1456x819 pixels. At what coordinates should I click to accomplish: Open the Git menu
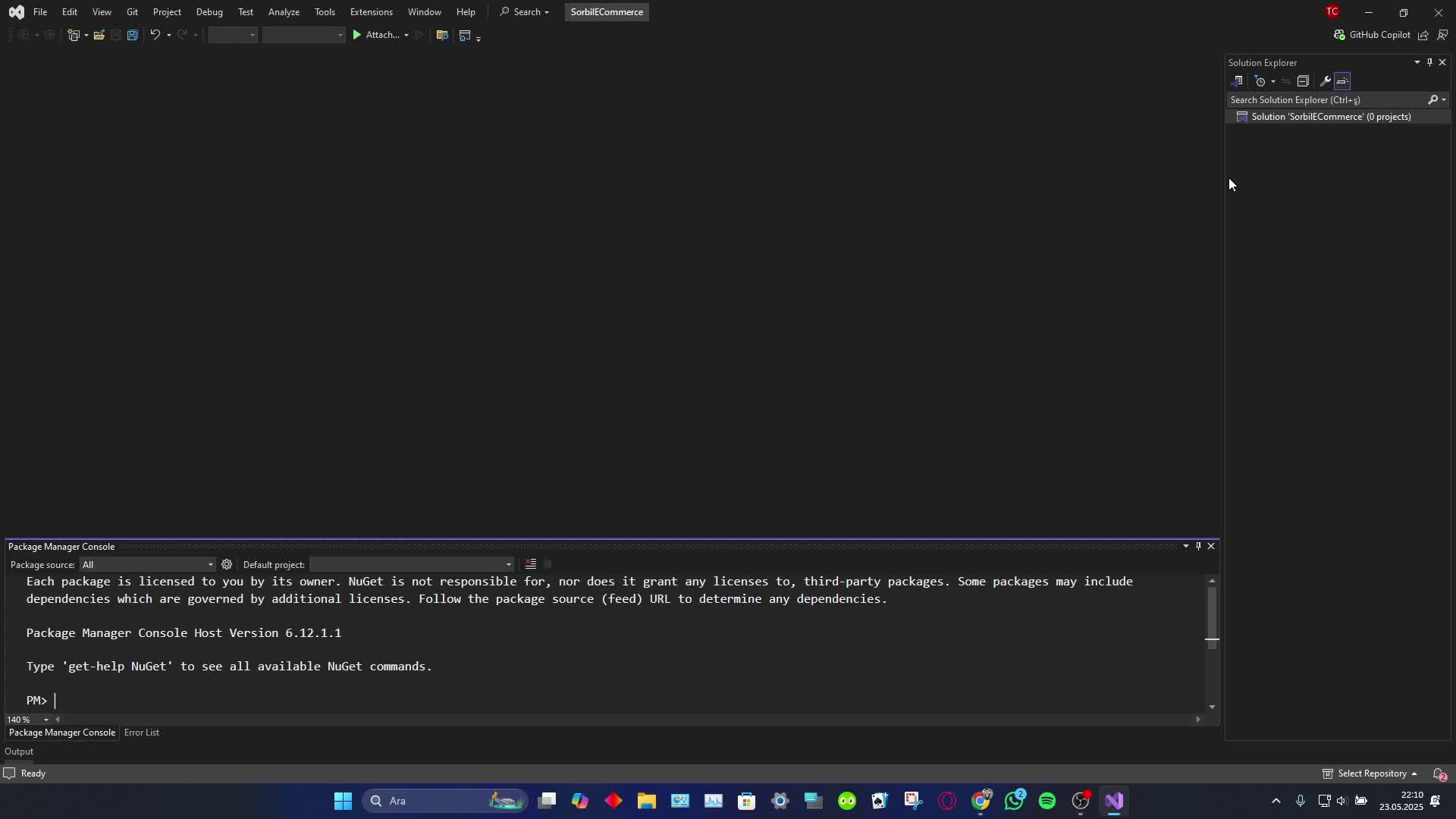click(x=133, y=12)
